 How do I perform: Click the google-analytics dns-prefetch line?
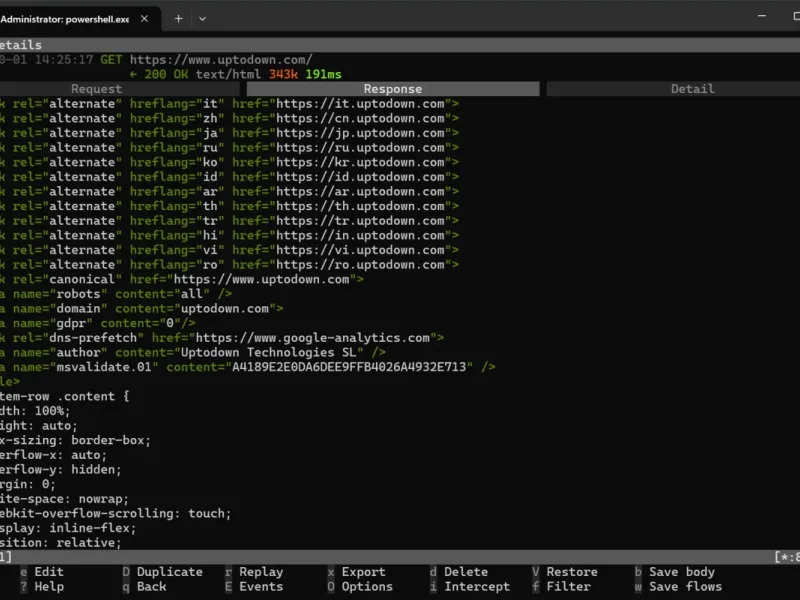tap(222, 338)
